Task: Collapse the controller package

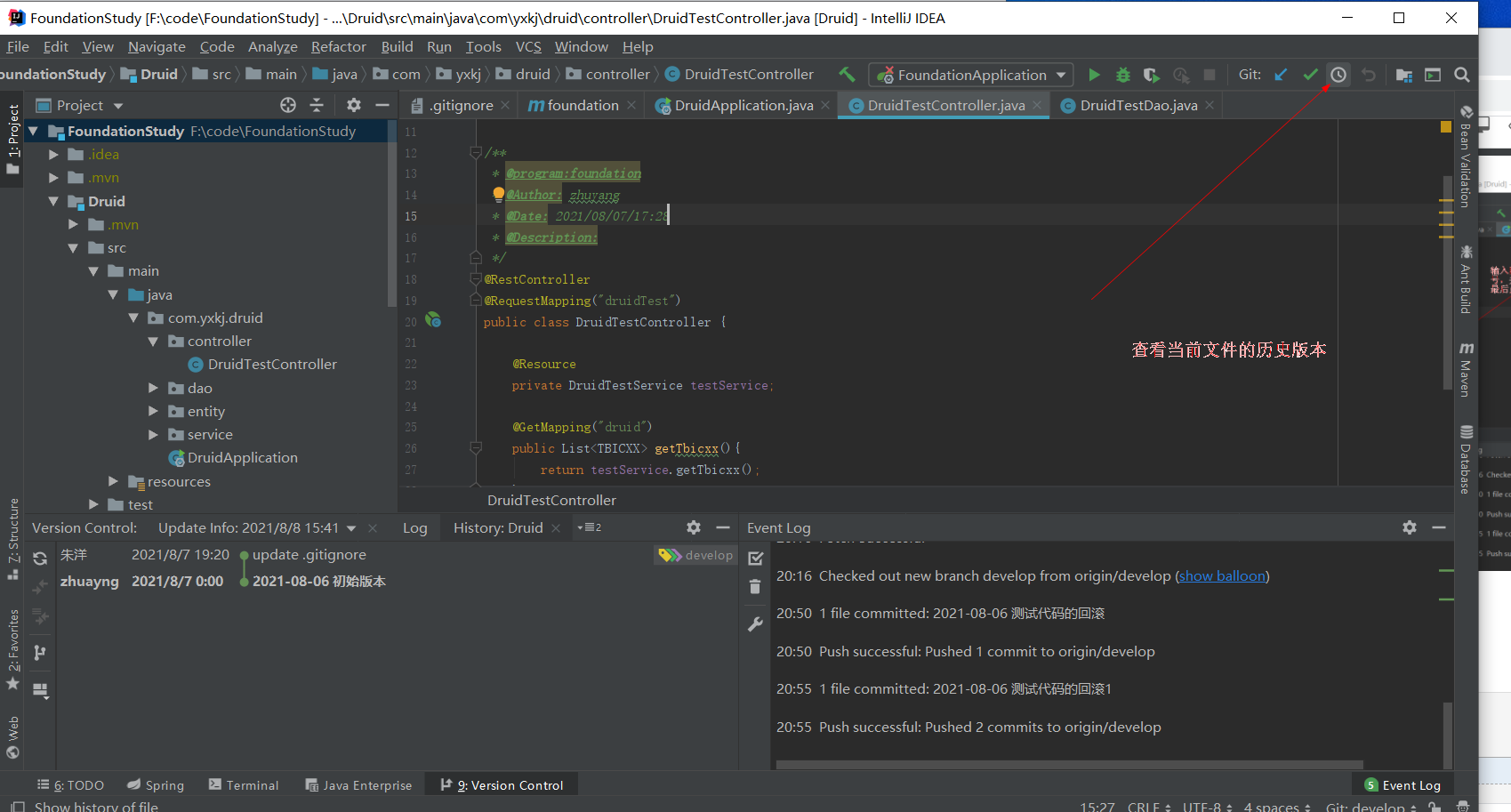Action: click(153, 341)
